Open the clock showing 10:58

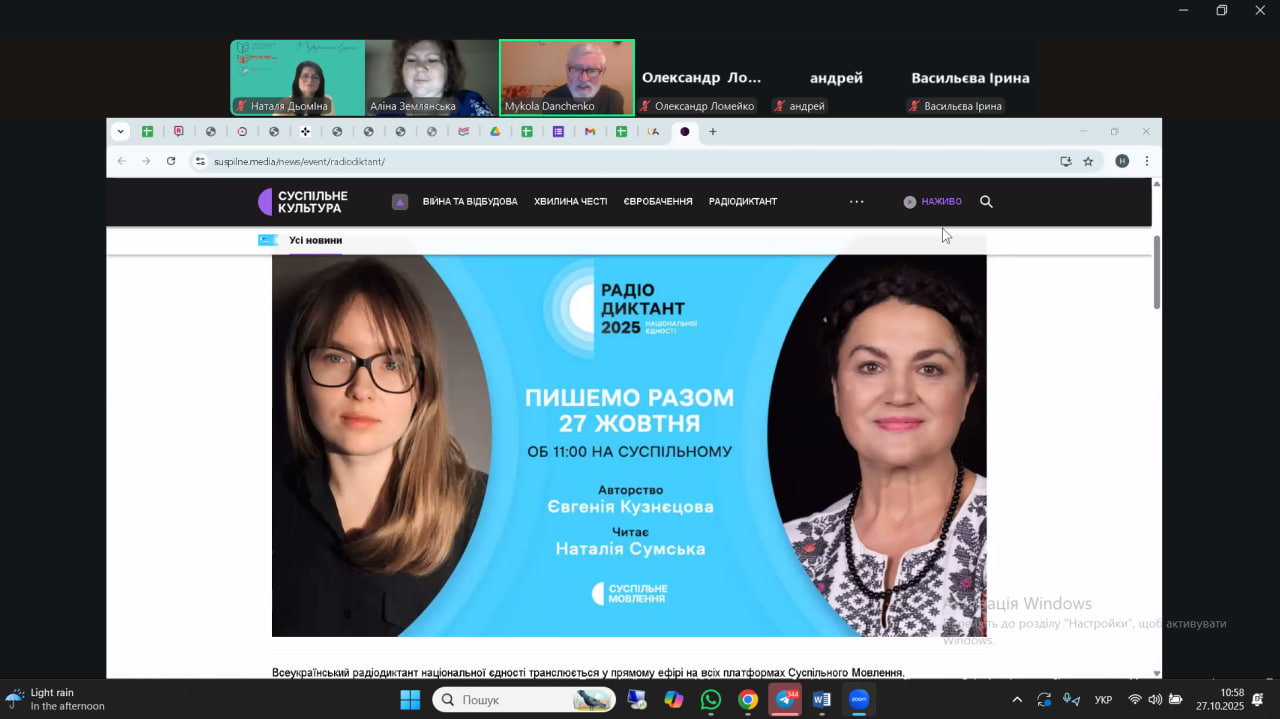1220,699
